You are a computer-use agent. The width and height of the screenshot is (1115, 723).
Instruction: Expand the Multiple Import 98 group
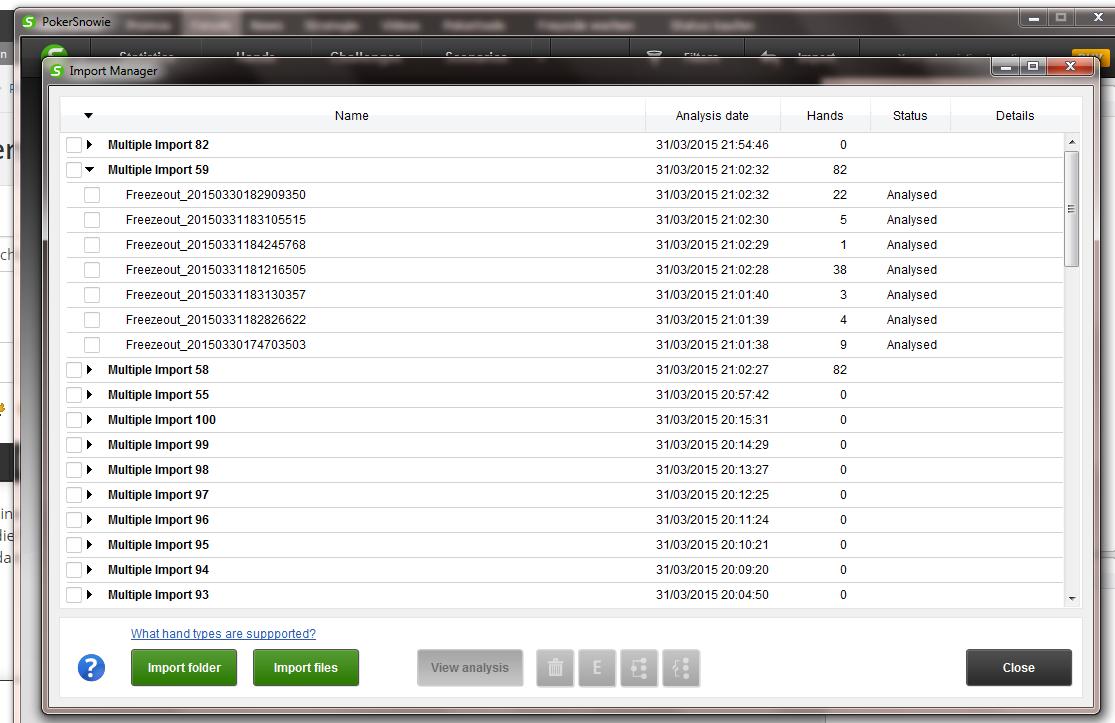pyautogui.click(x=90, y=469)
